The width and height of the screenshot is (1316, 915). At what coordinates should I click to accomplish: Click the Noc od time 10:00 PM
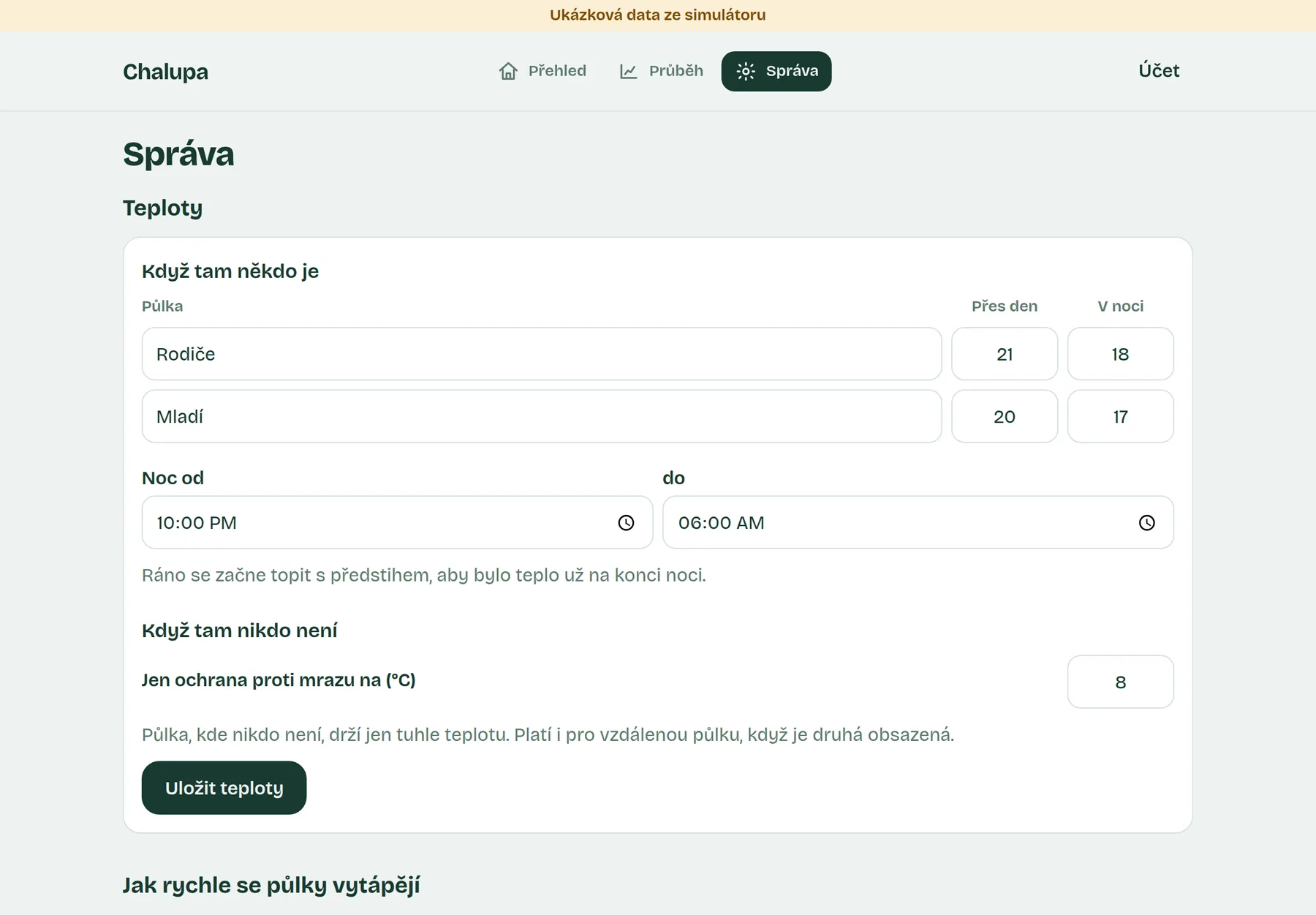pos(197,523)
